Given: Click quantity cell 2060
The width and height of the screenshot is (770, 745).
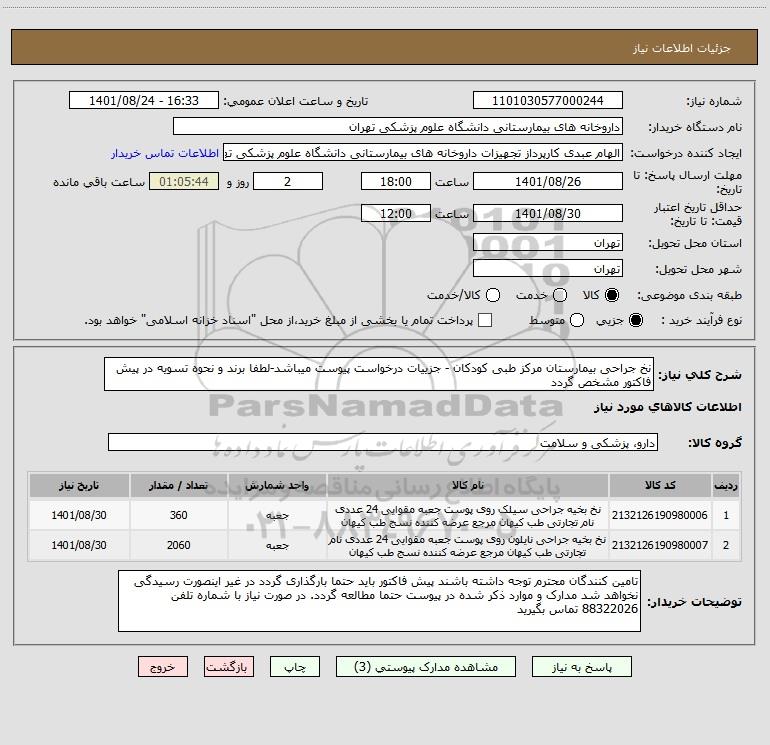Looking at the screenshot, I should (x=178, y=545).
